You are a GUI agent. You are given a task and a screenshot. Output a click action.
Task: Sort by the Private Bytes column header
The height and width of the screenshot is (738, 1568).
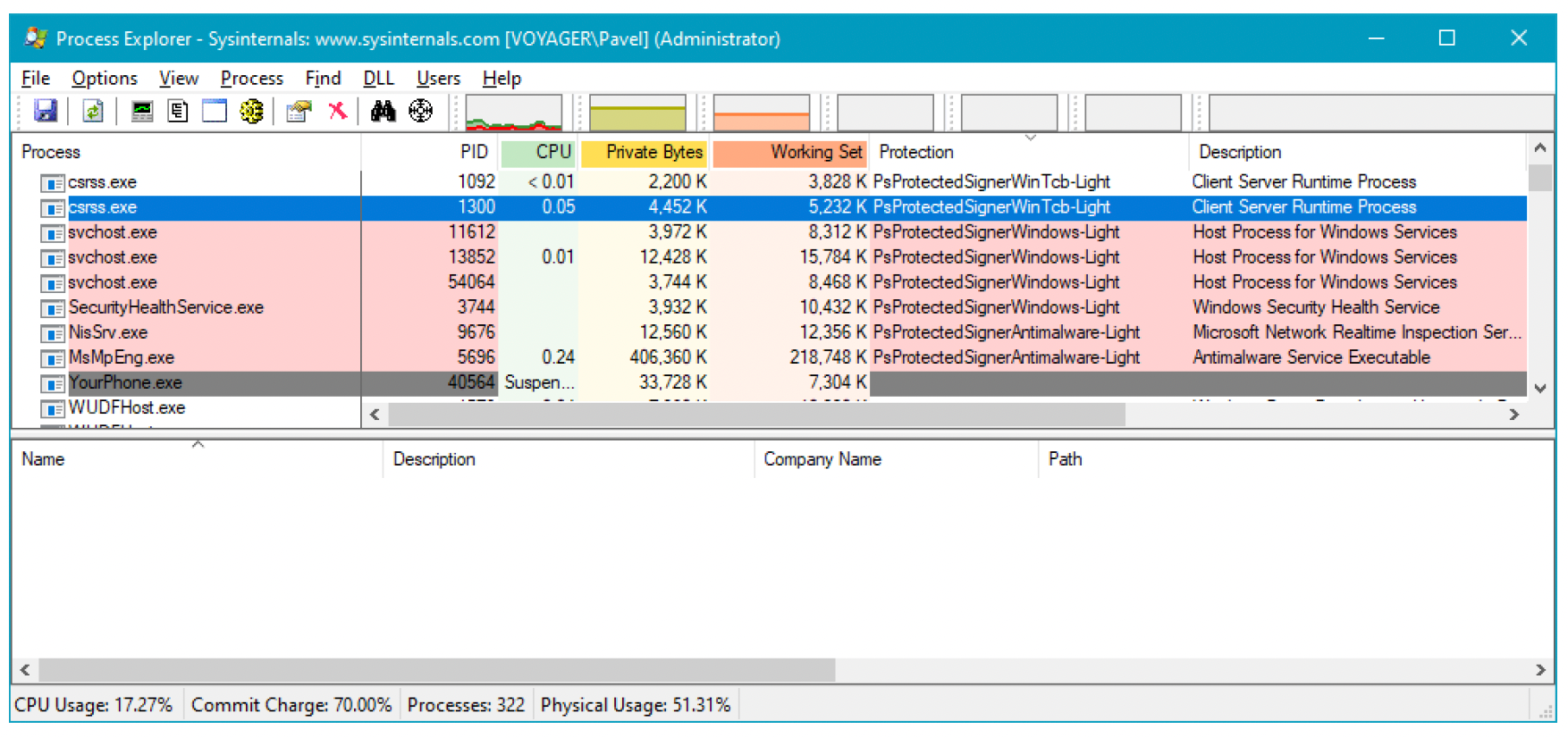[644, 152]
